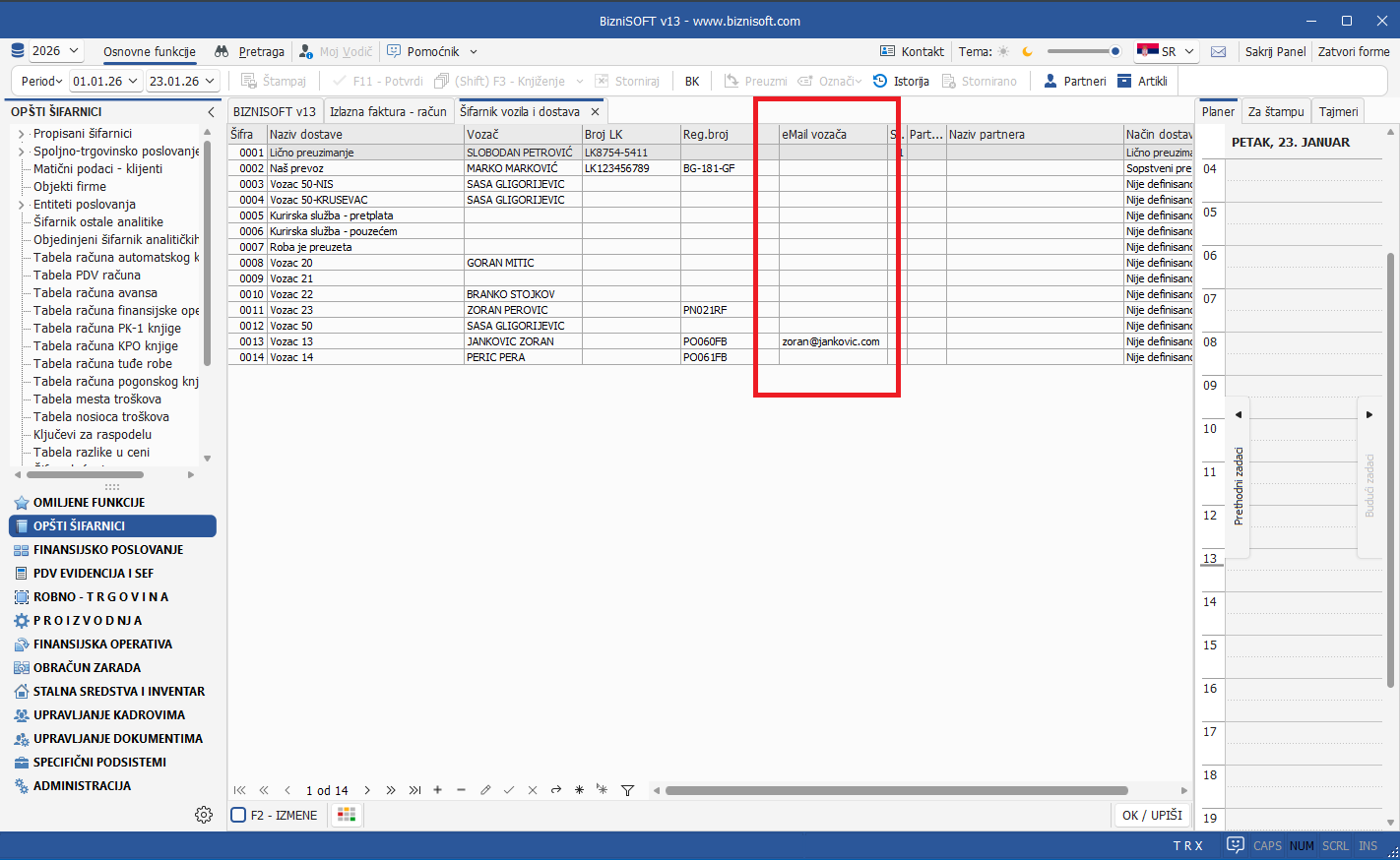
Task: Click the filter funnel icon in grid navigator
Action: pyautogui.click(x=627, y=790)
